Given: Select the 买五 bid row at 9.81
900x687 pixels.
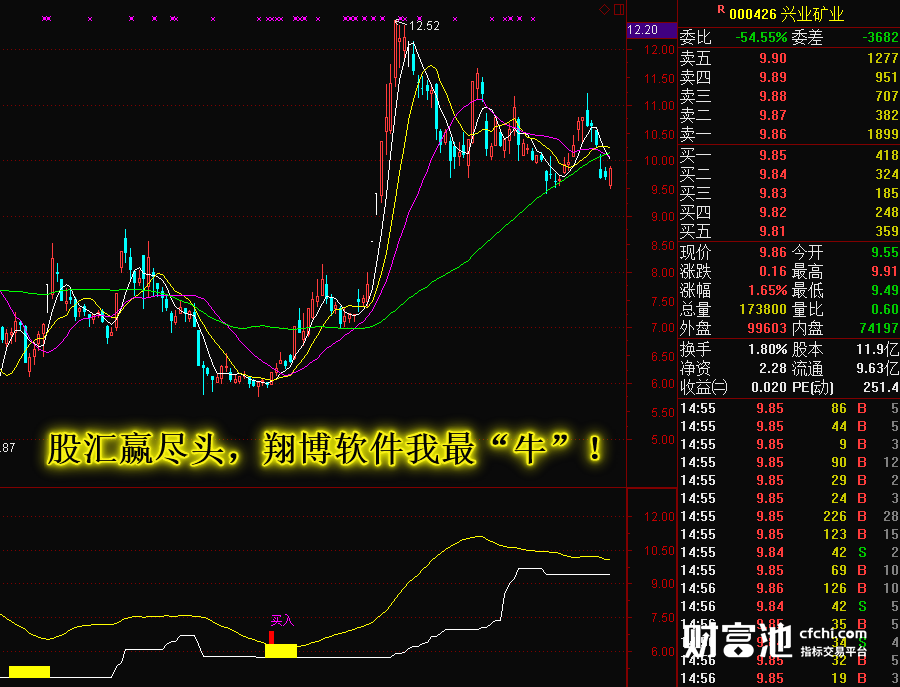Looking at the screenshot, I should point(789,231).
